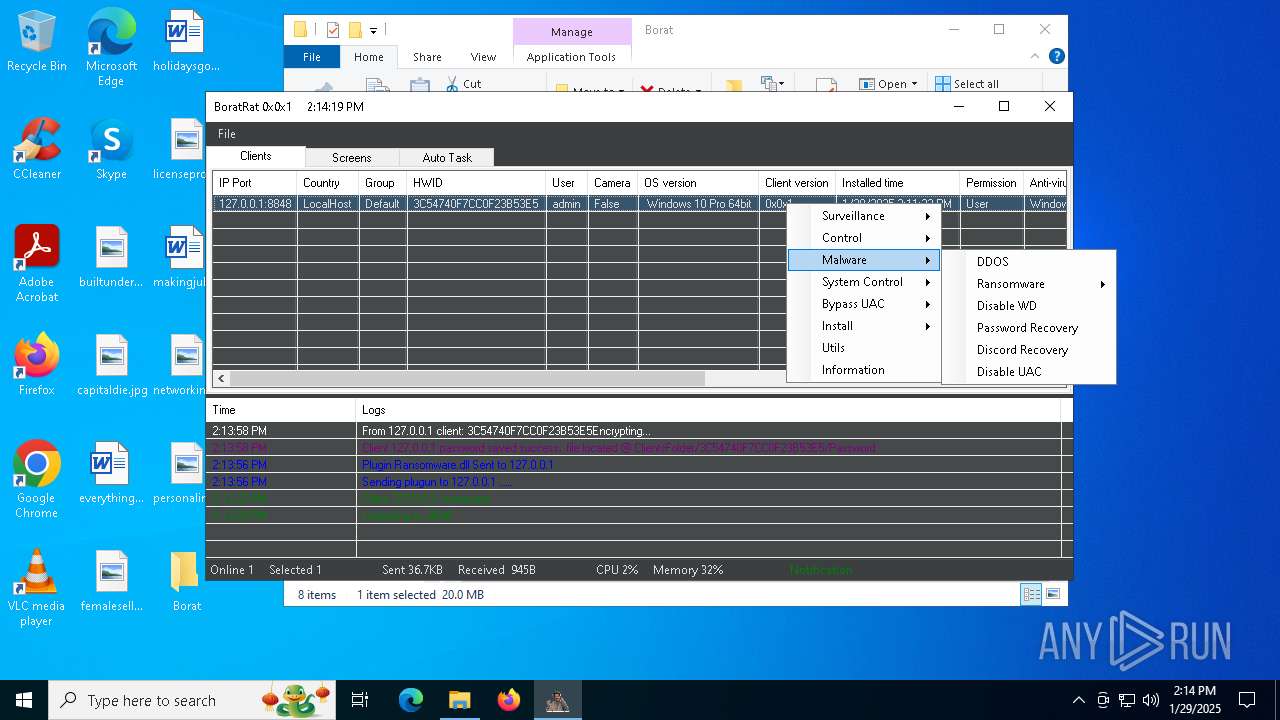Image resolution: width=1280 pixels, height=720 pixels.
Task: Expand the Ransomware submenu
Action: coord(1029,284)
